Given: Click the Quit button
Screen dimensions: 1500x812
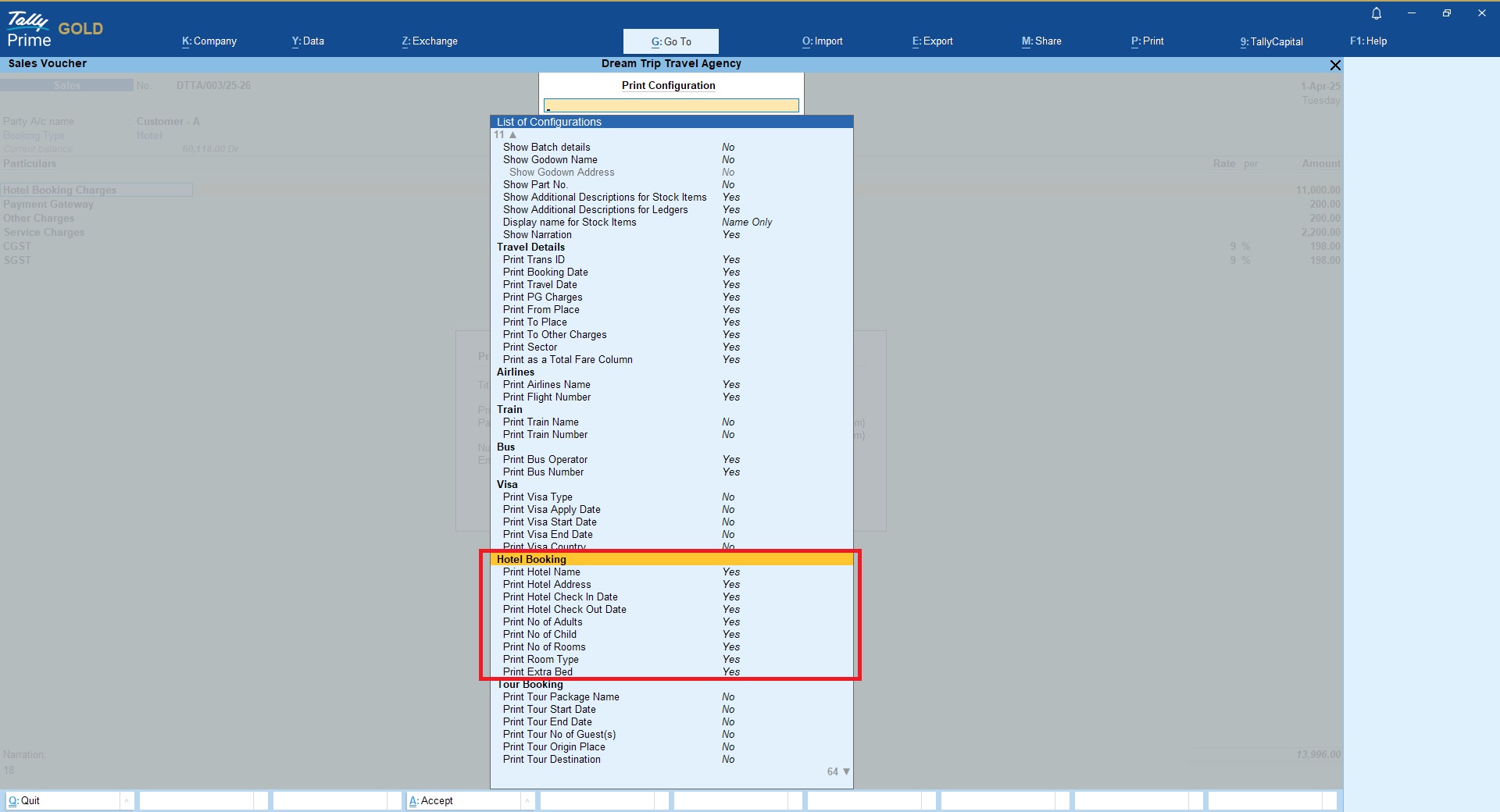Looking at the screenshot, I should (x=25, y=800).
